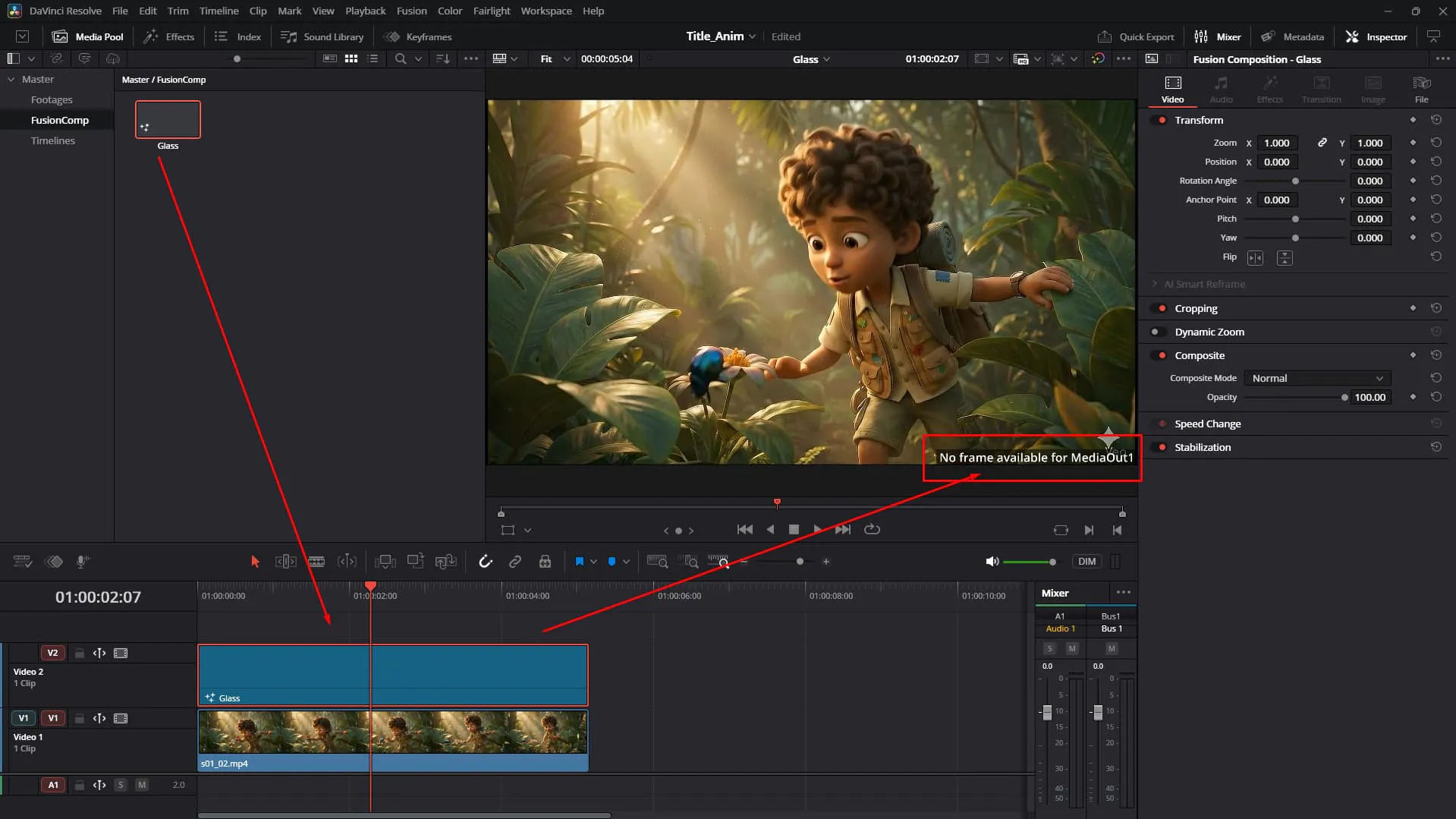Click Zoom link chain icon
Screen dimensions: 1456x819
pos(1322,143)
